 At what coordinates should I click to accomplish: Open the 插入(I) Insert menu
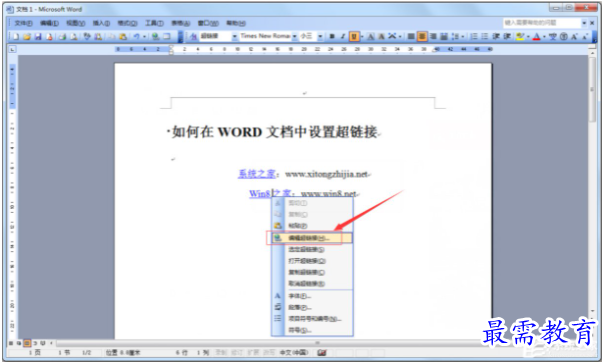pyautogui.click(x=101, y=23)
